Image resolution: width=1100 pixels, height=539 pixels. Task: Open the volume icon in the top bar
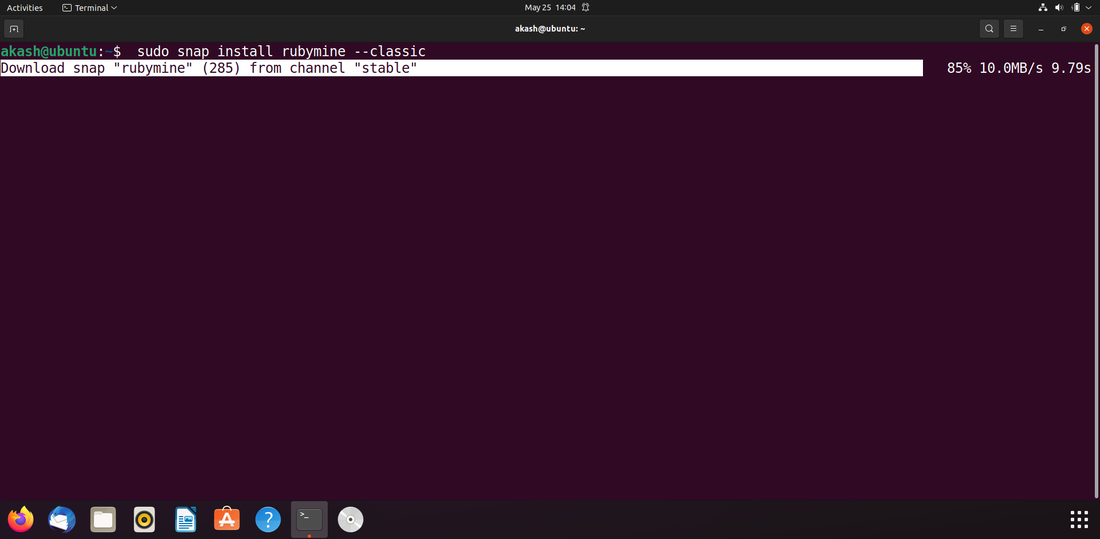click(x=1059, y=8)
